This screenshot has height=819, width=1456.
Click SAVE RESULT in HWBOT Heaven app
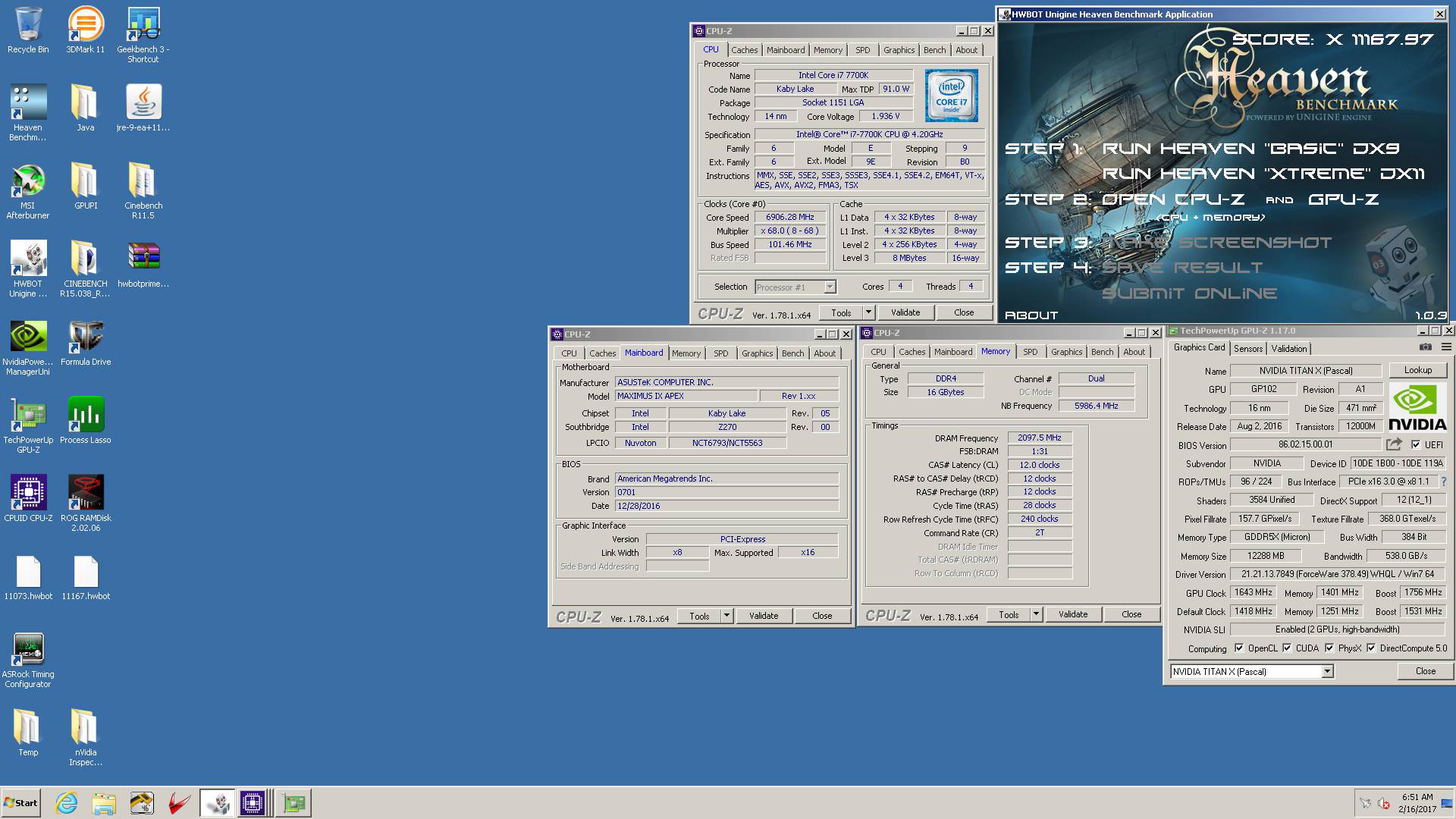pyautogui.click(x=1182, y=268)
